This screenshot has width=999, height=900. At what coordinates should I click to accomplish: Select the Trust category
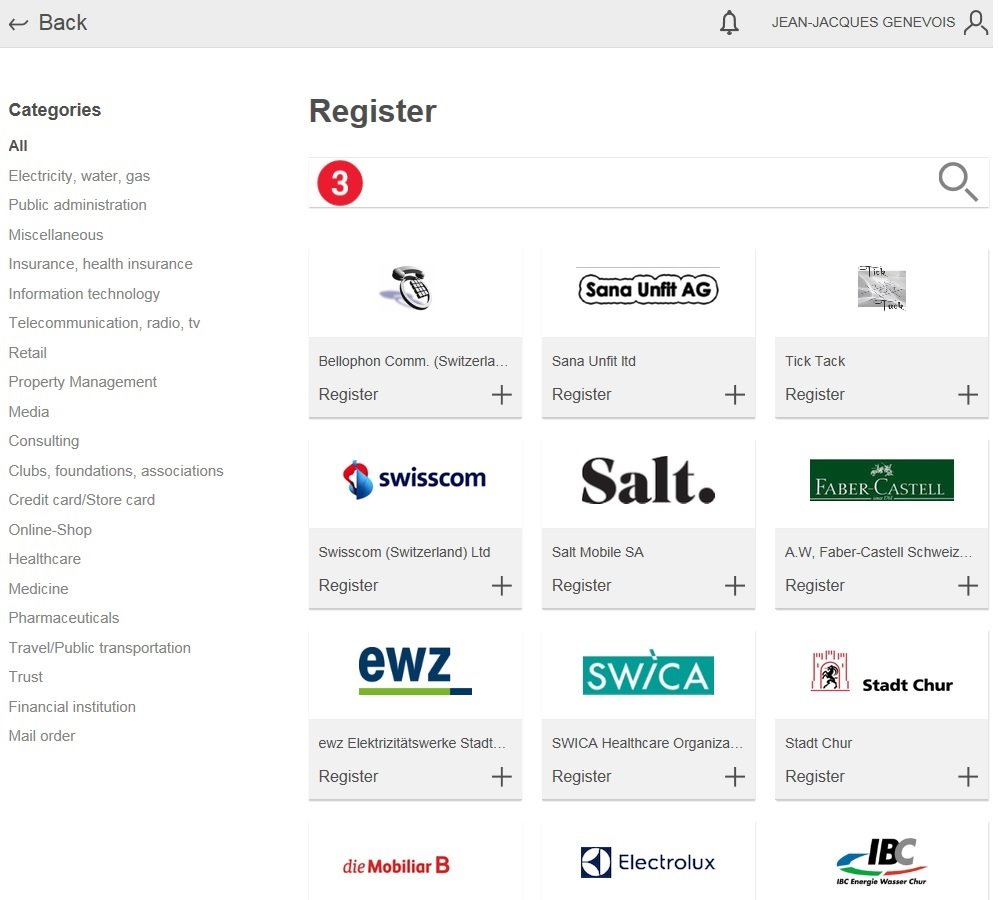(x=25, y=677)
